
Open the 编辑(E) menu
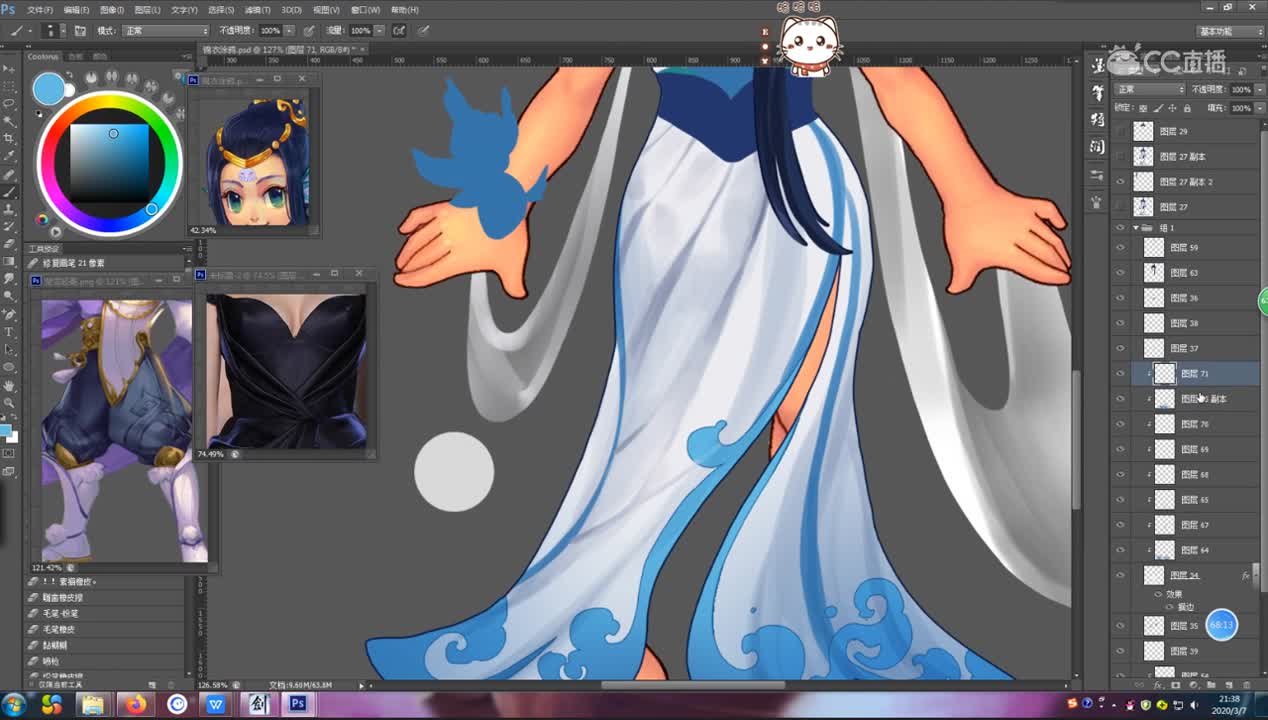[x=76, y=10]
